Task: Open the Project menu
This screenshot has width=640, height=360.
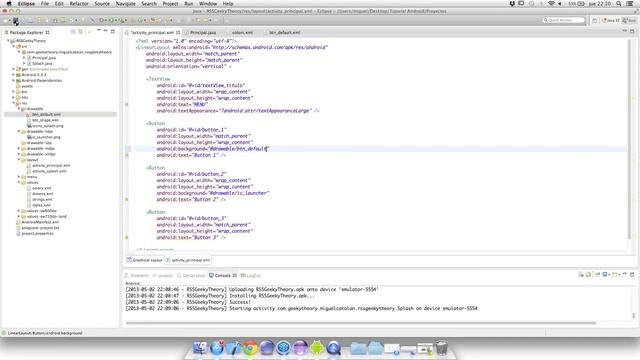Action: pos(170,4)
